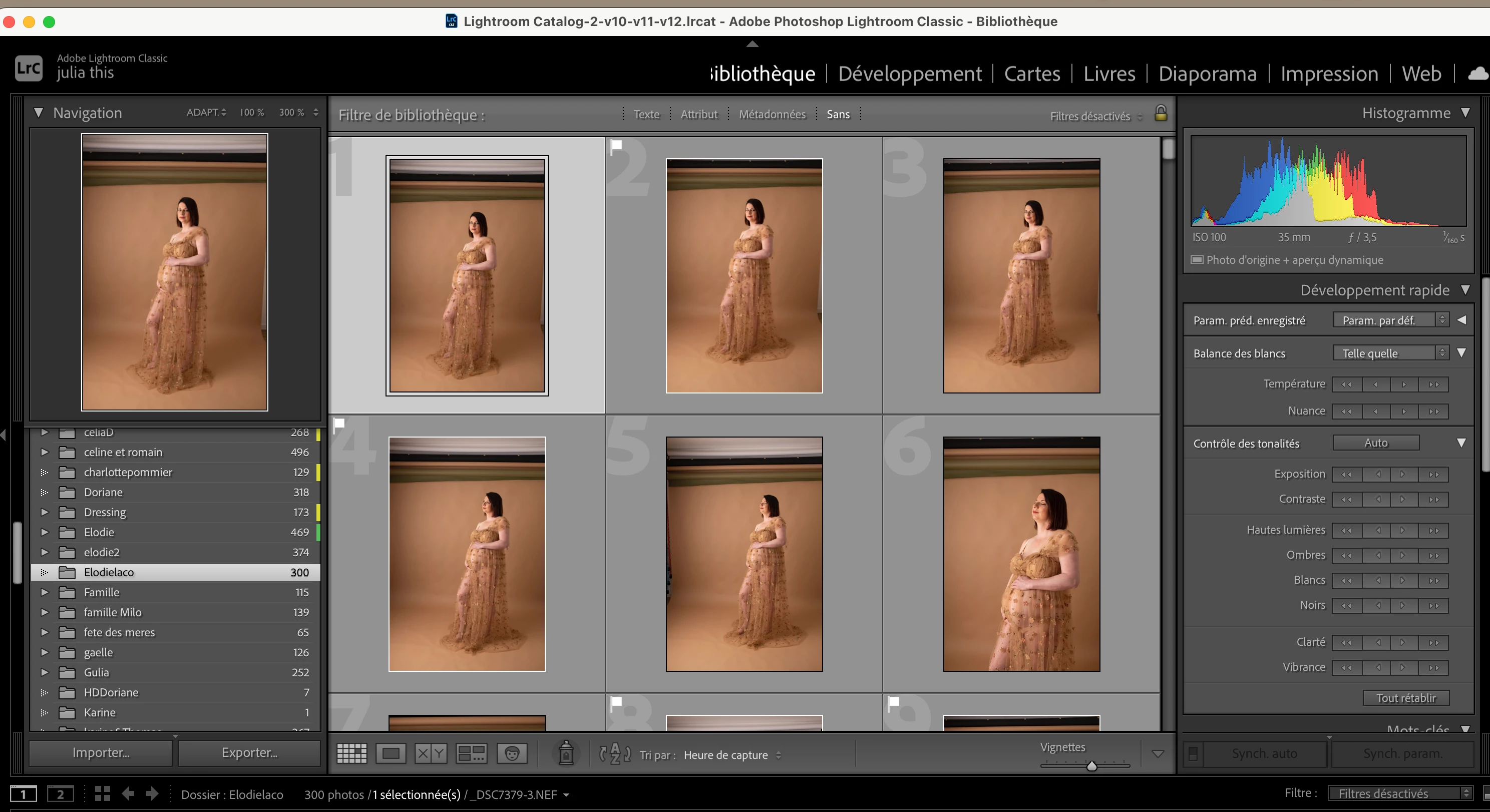Select Métadonnées filter tab
The image size is (1490, 812).
click(772, 115)
